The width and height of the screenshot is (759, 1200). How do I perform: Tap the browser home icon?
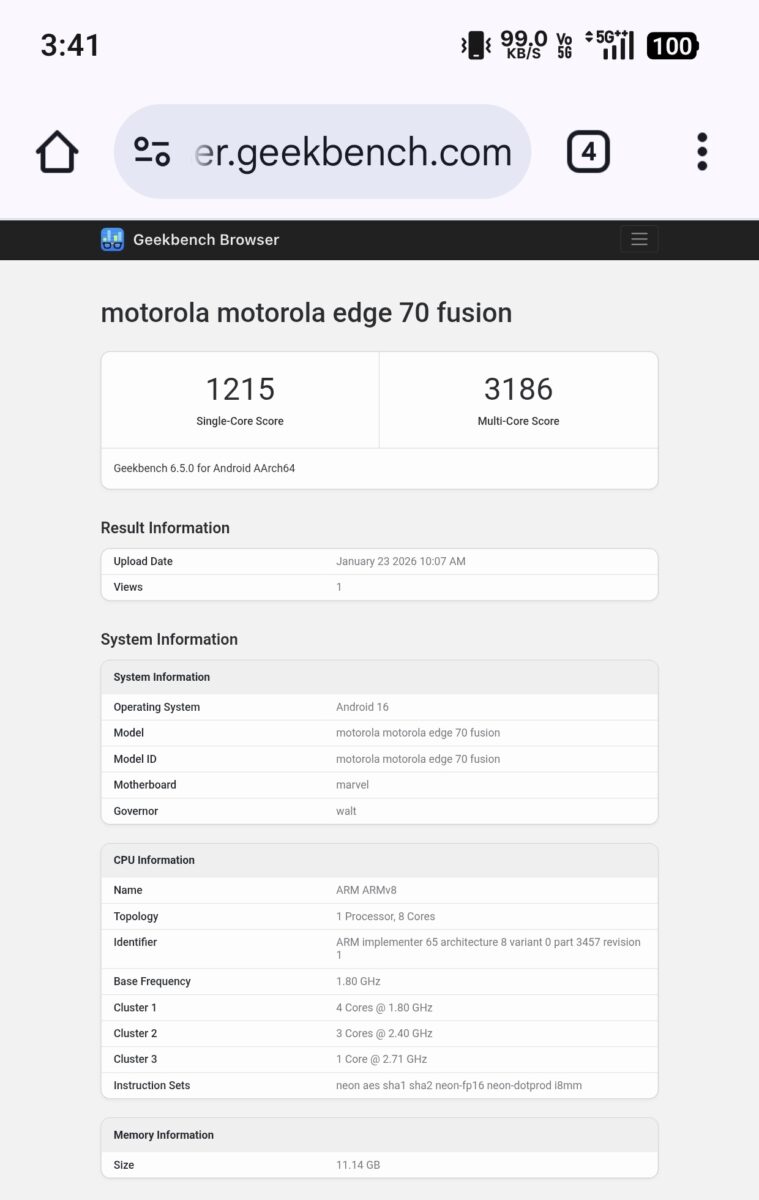tap(57, 153)
